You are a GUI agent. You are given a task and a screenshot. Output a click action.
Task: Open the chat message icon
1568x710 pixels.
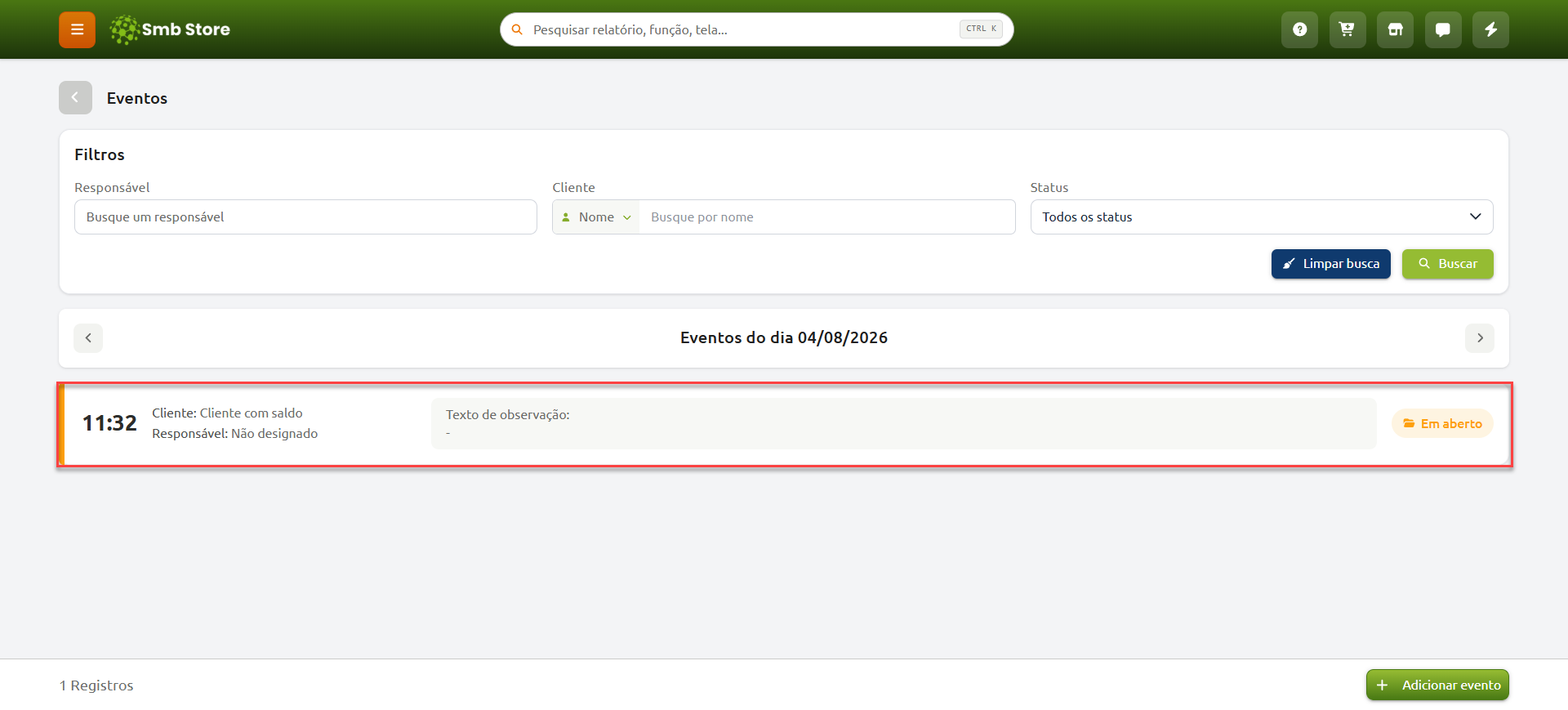1443,29
